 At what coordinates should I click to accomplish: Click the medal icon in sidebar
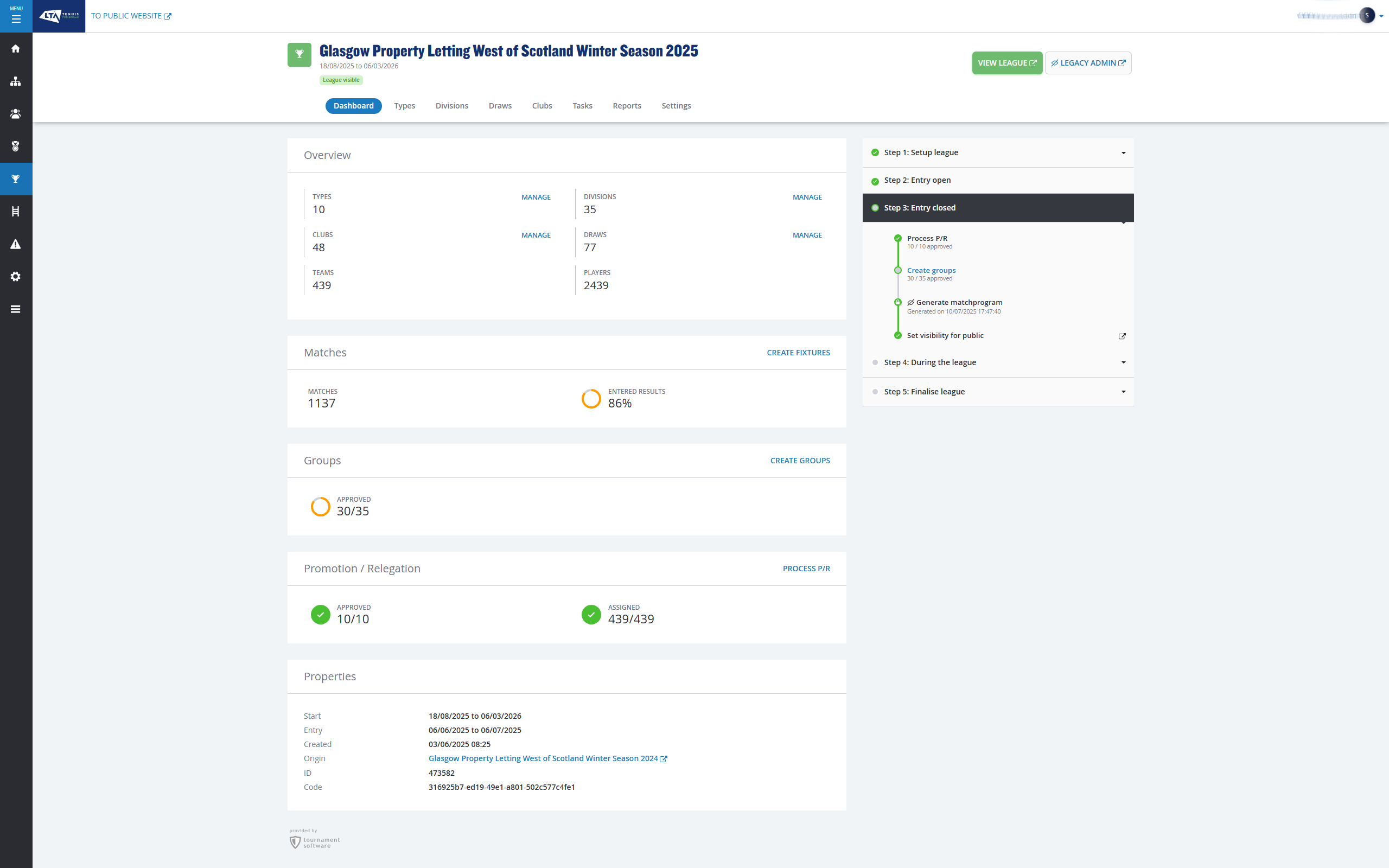pos(16,146)
